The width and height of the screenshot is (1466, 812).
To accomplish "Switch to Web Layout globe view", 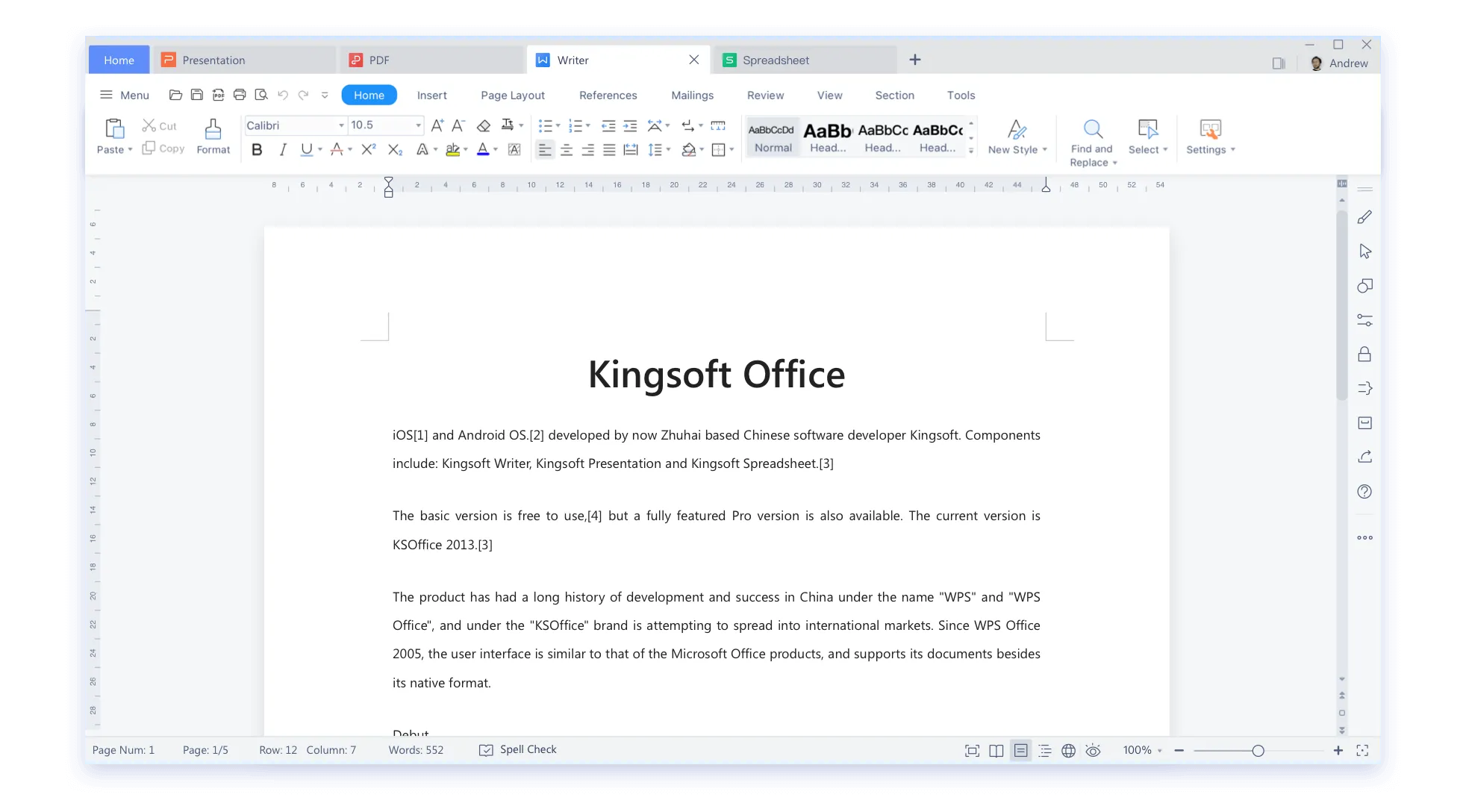I will click(1068, 751).
